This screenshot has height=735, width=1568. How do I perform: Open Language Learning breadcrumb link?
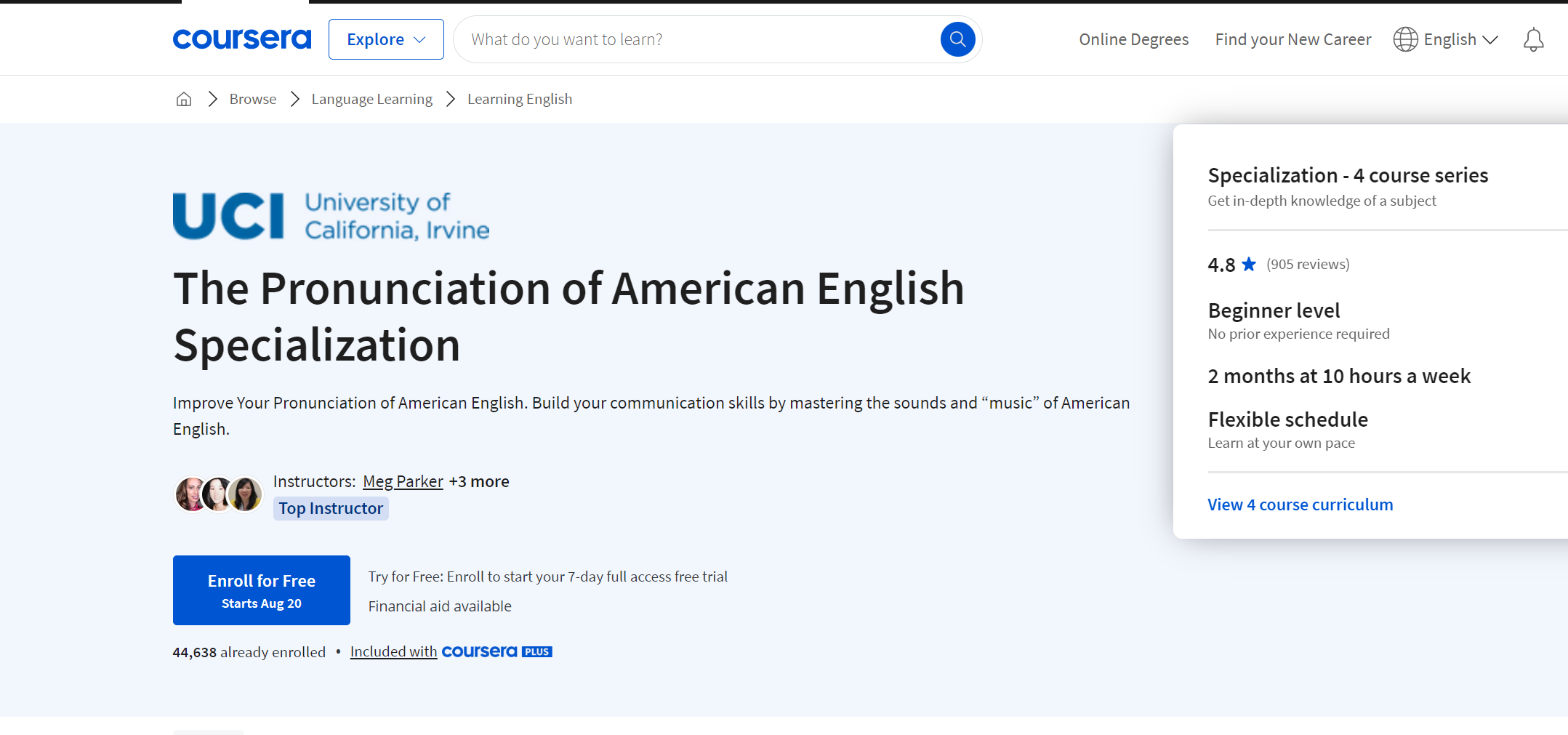point(371,99)
